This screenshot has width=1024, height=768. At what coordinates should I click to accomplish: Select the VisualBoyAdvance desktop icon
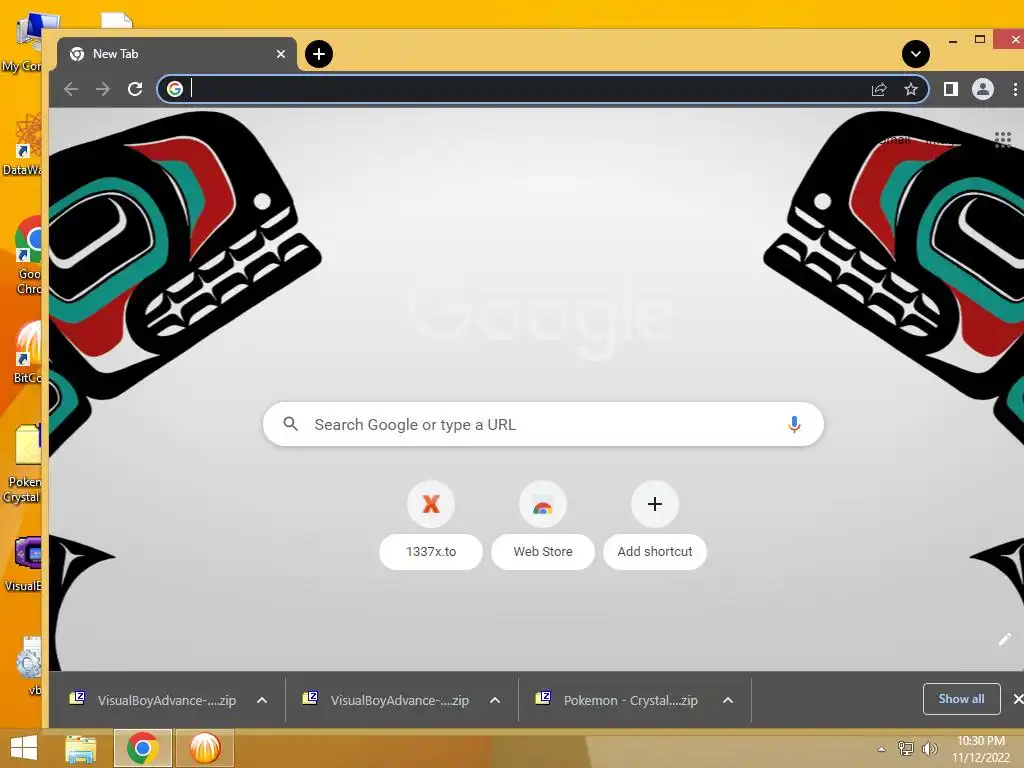pos(25,564)
